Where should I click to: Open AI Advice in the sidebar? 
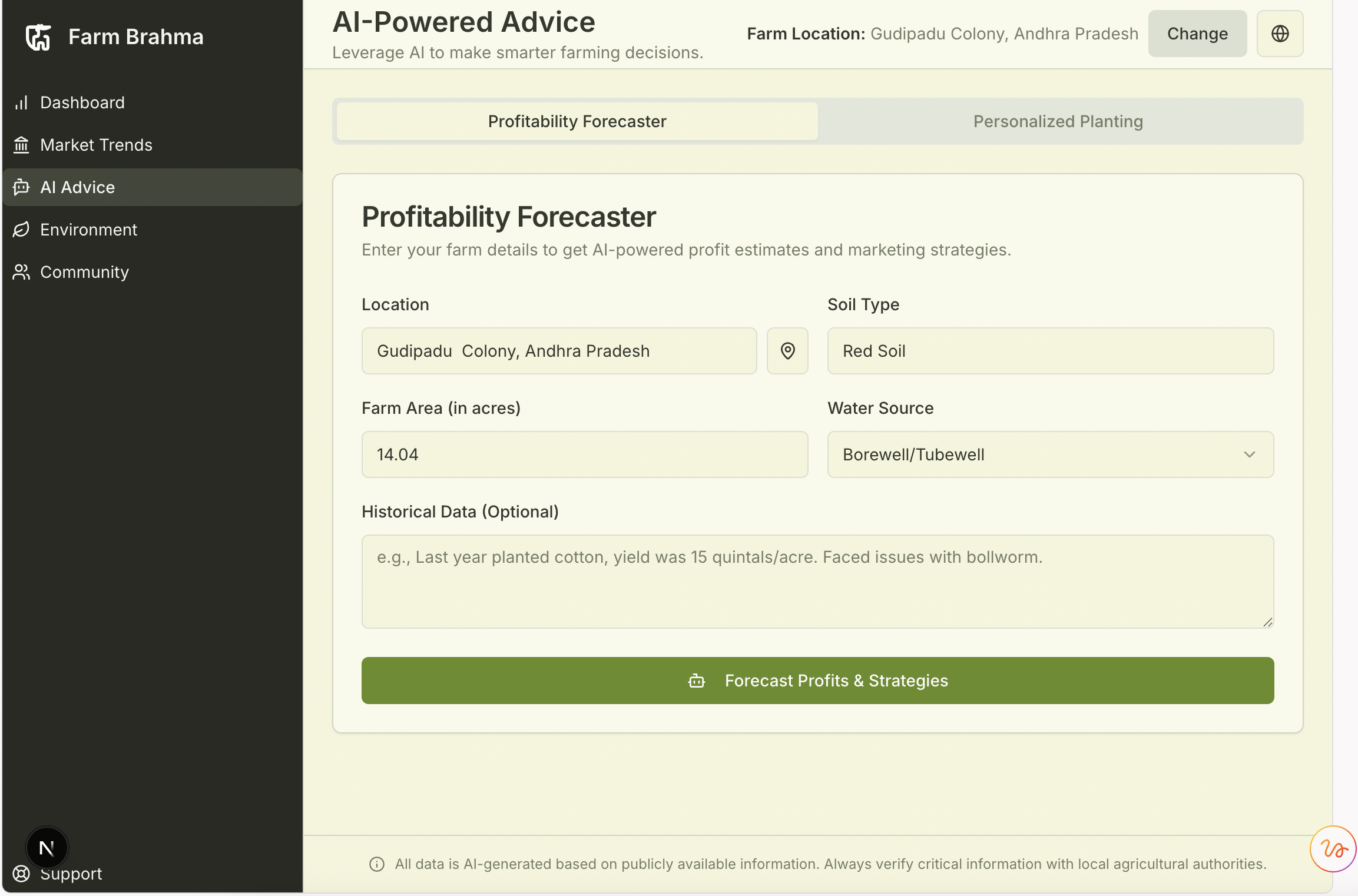78,187
